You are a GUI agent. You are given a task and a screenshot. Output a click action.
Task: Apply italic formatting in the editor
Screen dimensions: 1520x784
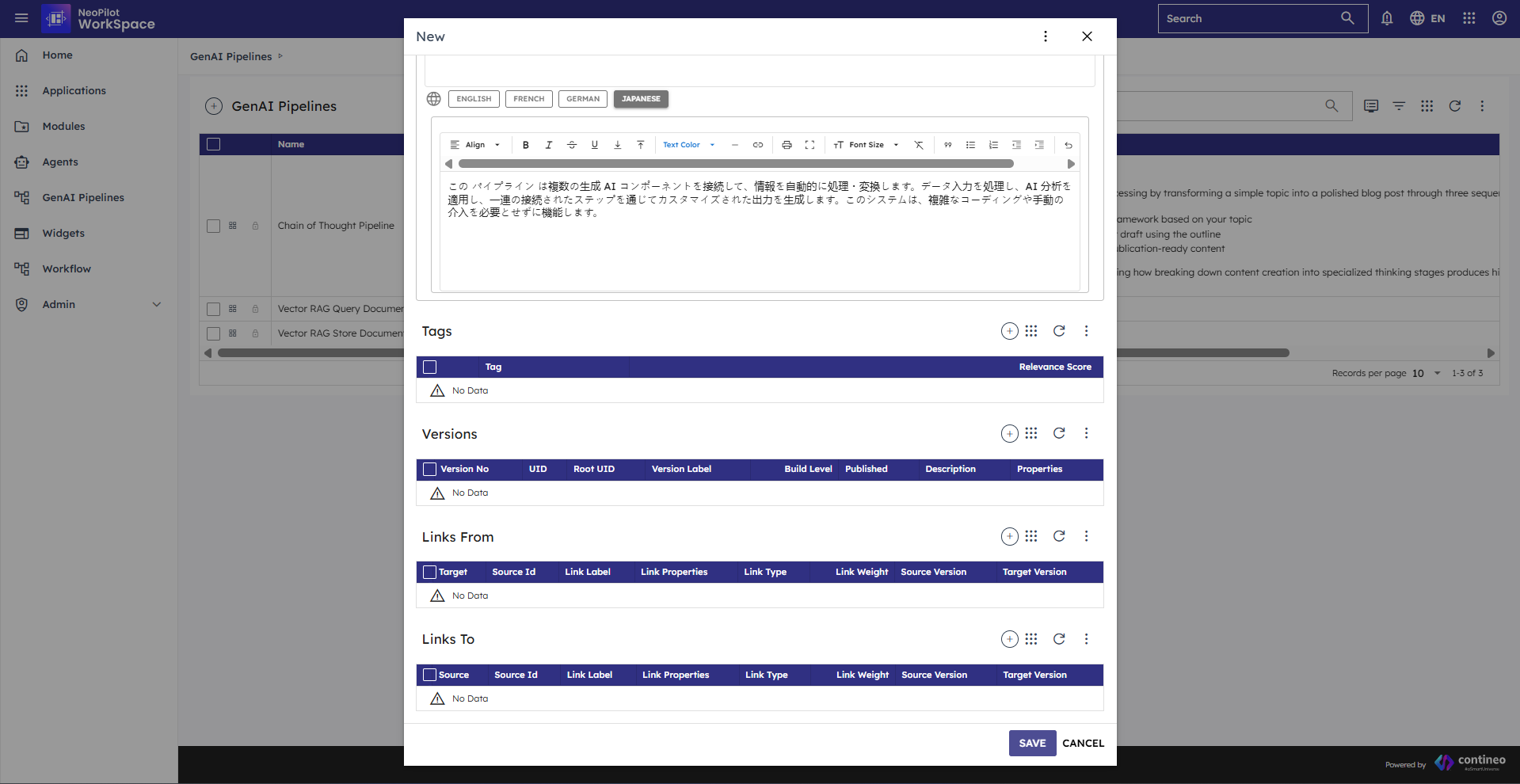point(548,145)
